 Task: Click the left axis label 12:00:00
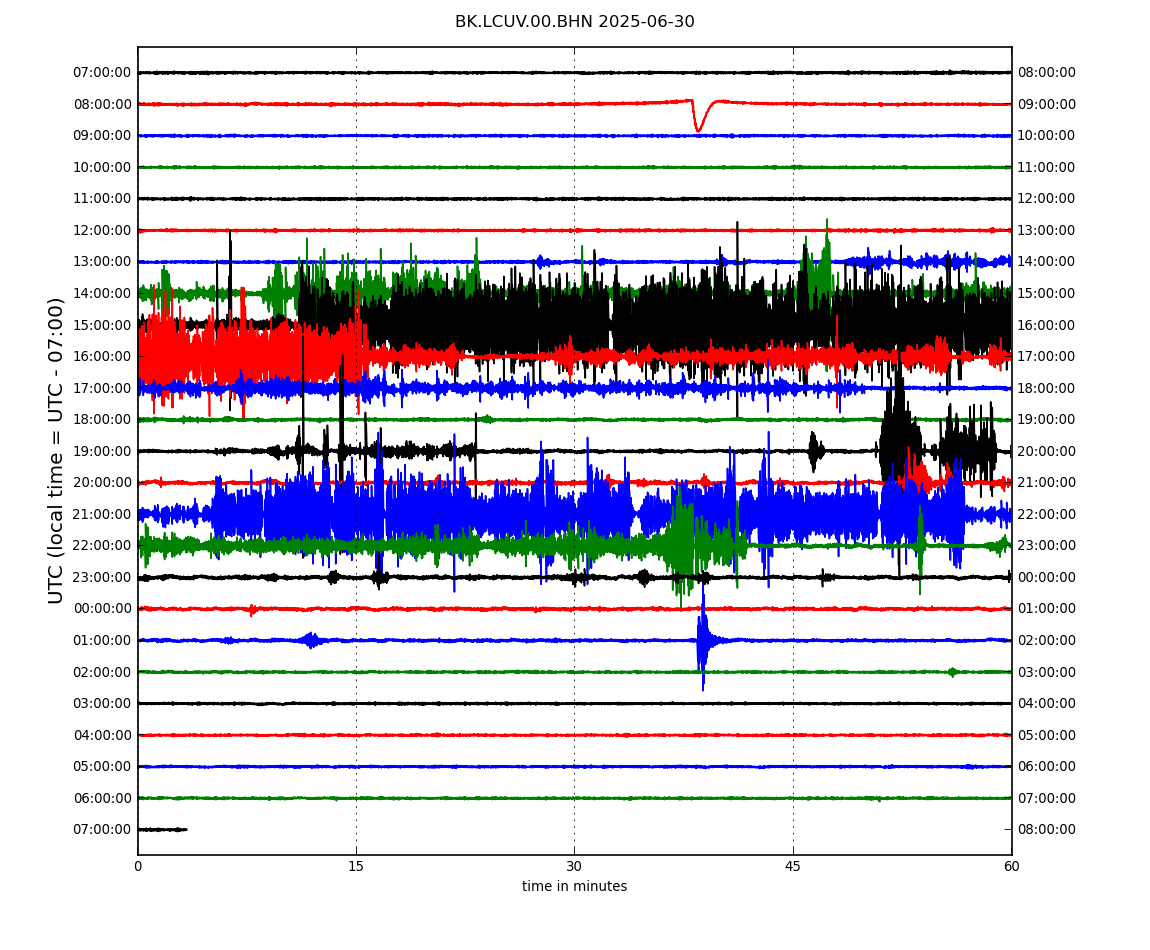102,230
